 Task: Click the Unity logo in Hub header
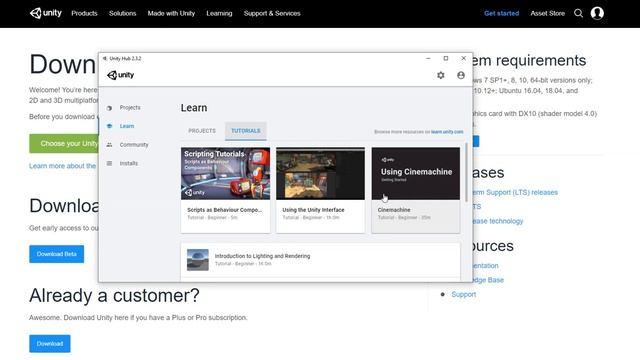[x=120, y=75]
